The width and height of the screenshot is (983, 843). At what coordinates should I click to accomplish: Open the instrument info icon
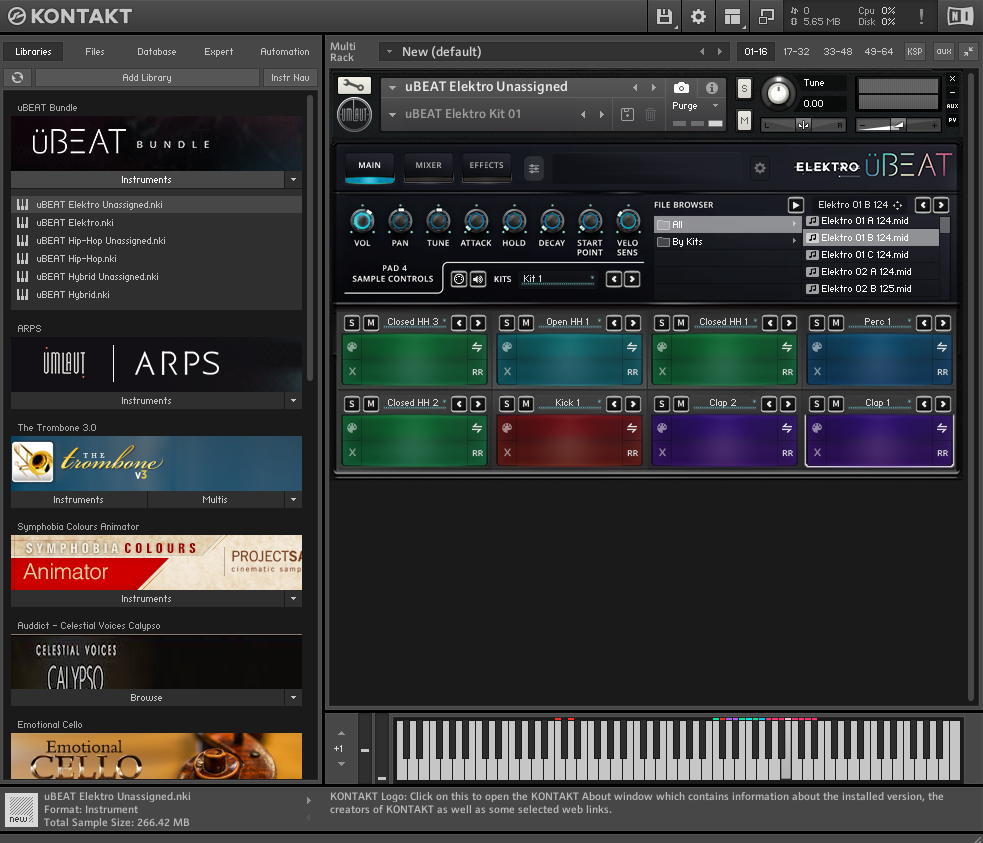[712, 88]
